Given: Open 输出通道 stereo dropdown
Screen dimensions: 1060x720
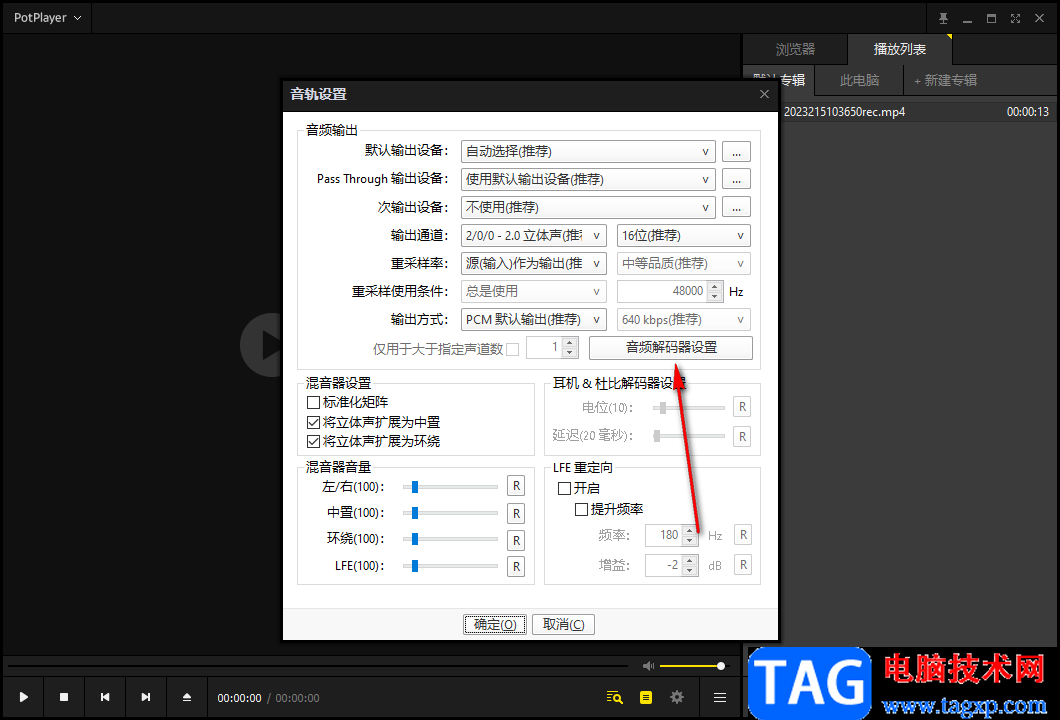Looking at the screenshot, I should (533, 235).
